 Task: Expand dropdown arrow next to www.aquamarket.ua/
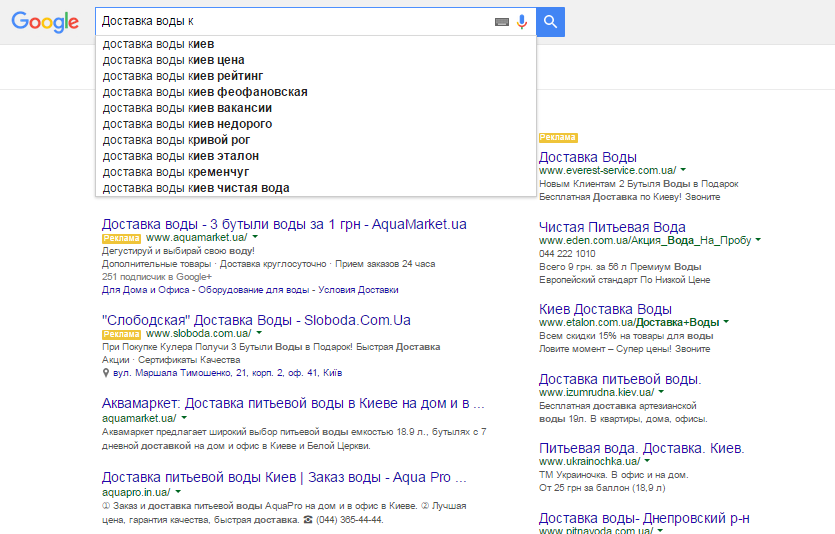255,237
